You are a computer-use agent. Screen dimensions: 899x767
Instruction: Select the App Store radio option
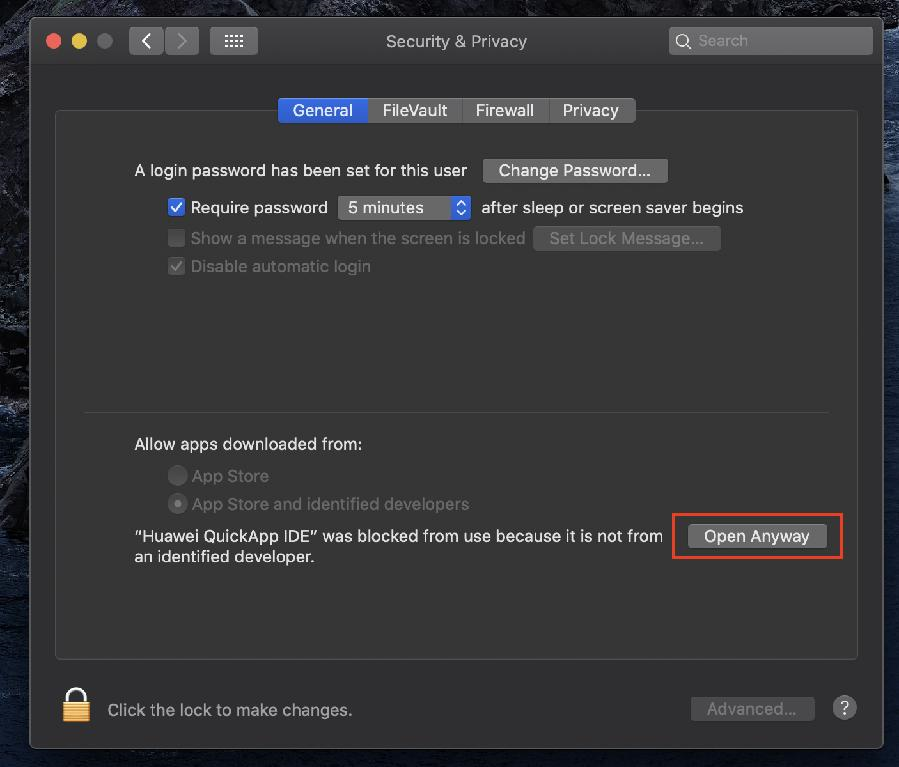[x=177, y=475]
